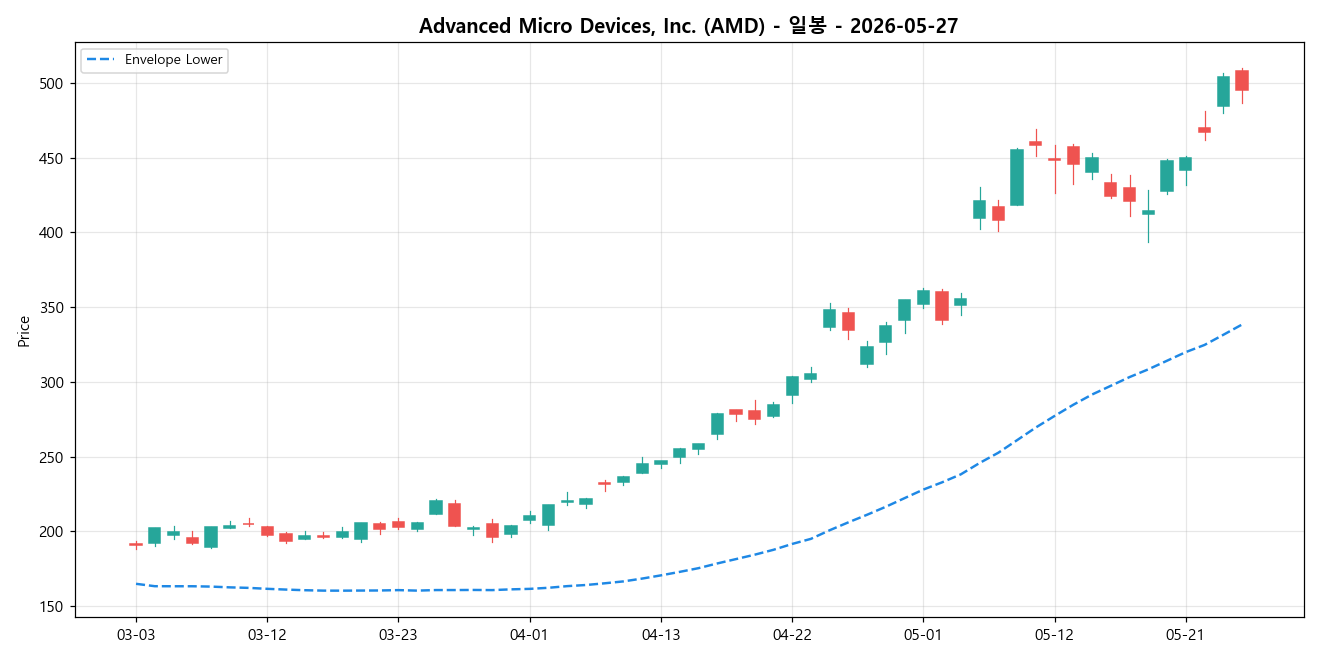Screen dimensions: 1320x660
Task: Click the 'Envelope Lower' legend label
Action: coord(173,60)
